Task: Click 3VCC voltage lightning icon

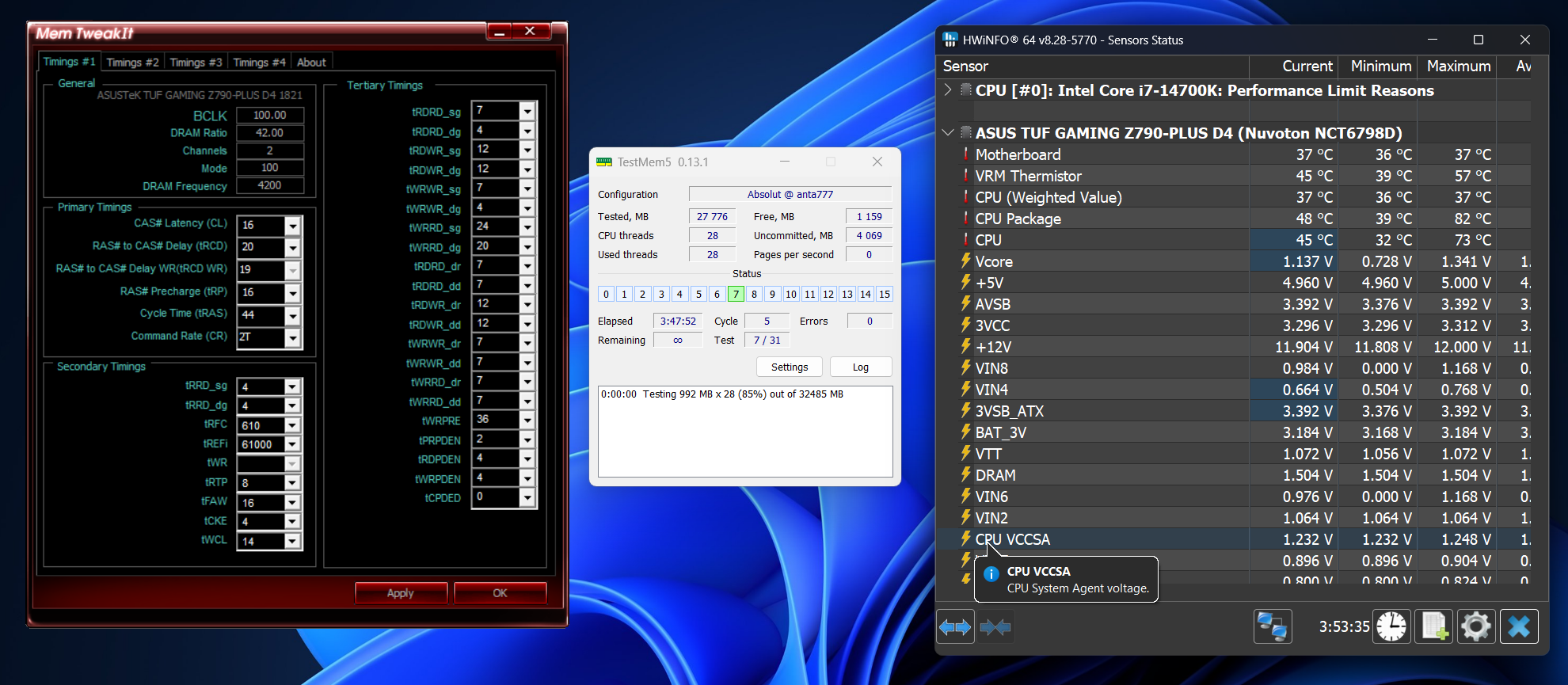Action: click(965, 325)
